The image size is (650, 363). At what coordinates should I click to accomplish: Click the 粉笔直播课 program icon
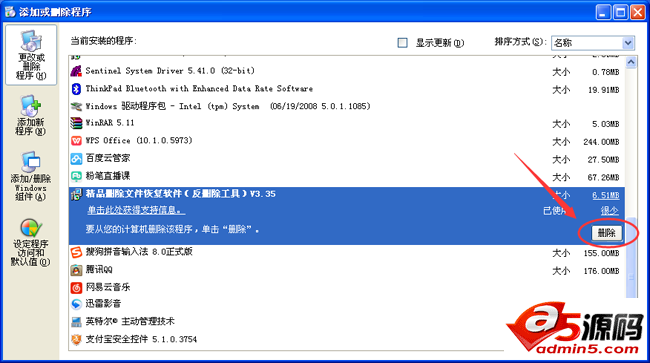[x=76, y=177]
